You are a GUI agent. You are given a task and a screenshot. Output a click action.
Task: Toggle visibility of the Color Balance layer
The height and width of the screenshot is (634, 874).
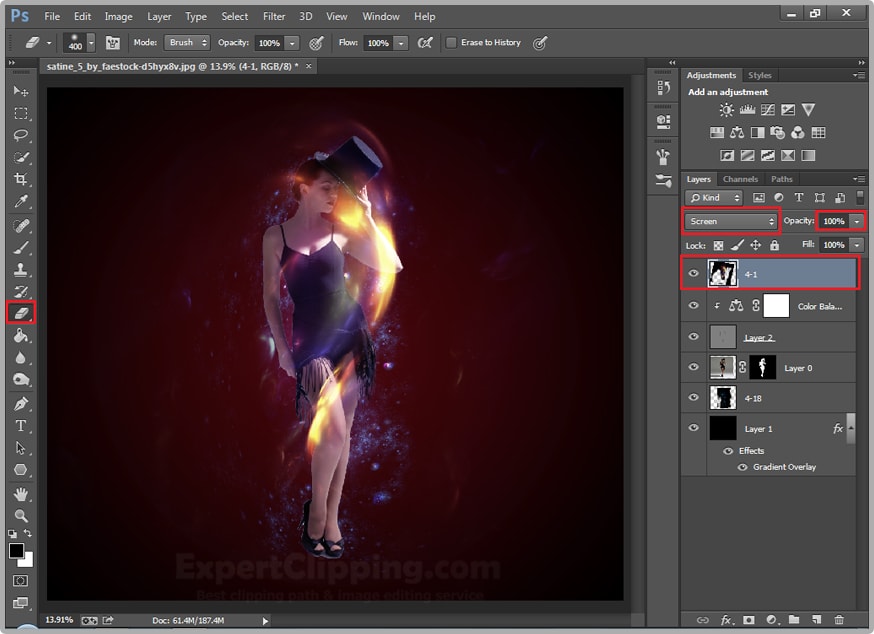pos(693,306)
